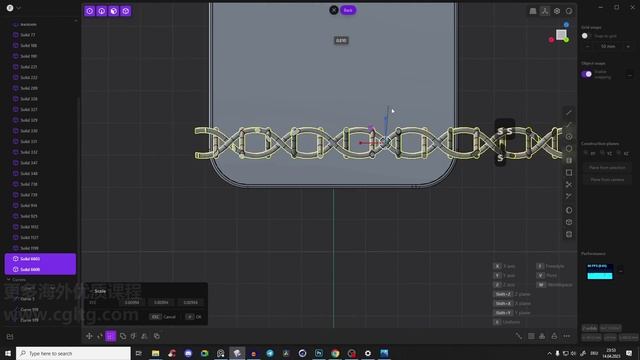
Task: Click the orientation gizmo white cube face
Action: tap(561, 35)
